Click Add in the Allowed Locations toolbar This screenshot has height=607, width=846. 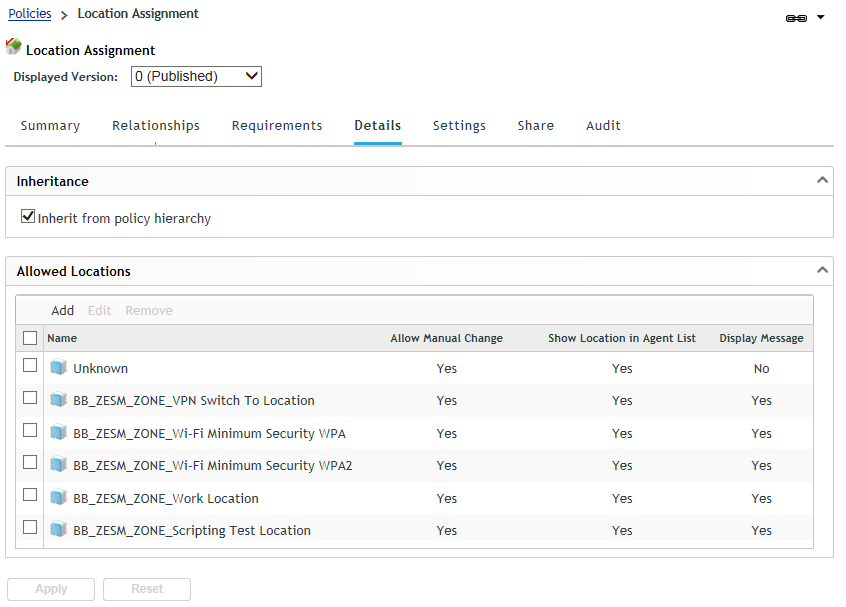pos(62,311)
